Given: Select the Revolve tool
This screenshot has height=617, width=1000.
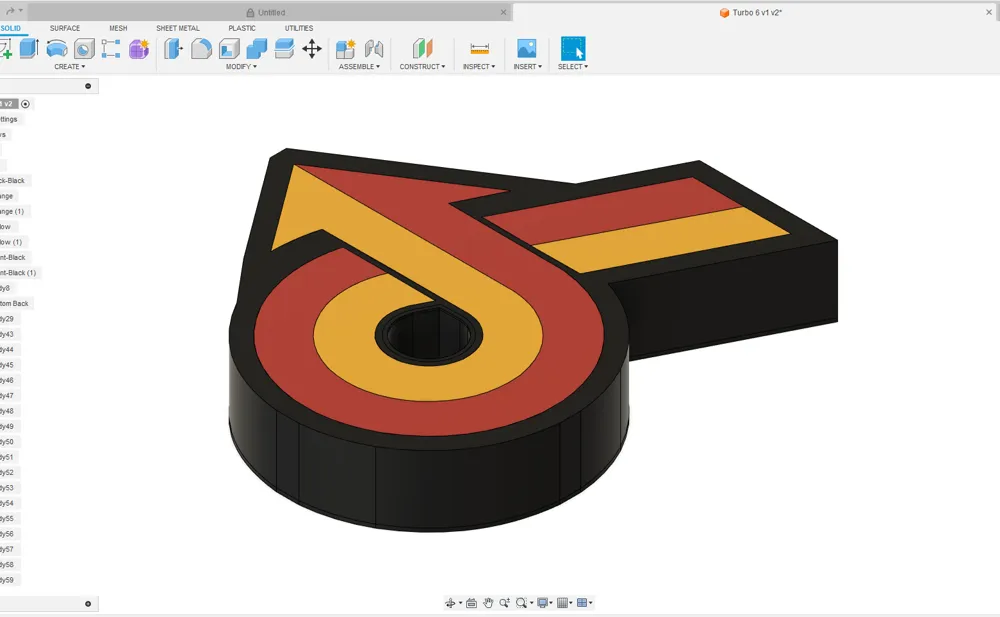Looking at the screenshot, I should click(57, 48).
